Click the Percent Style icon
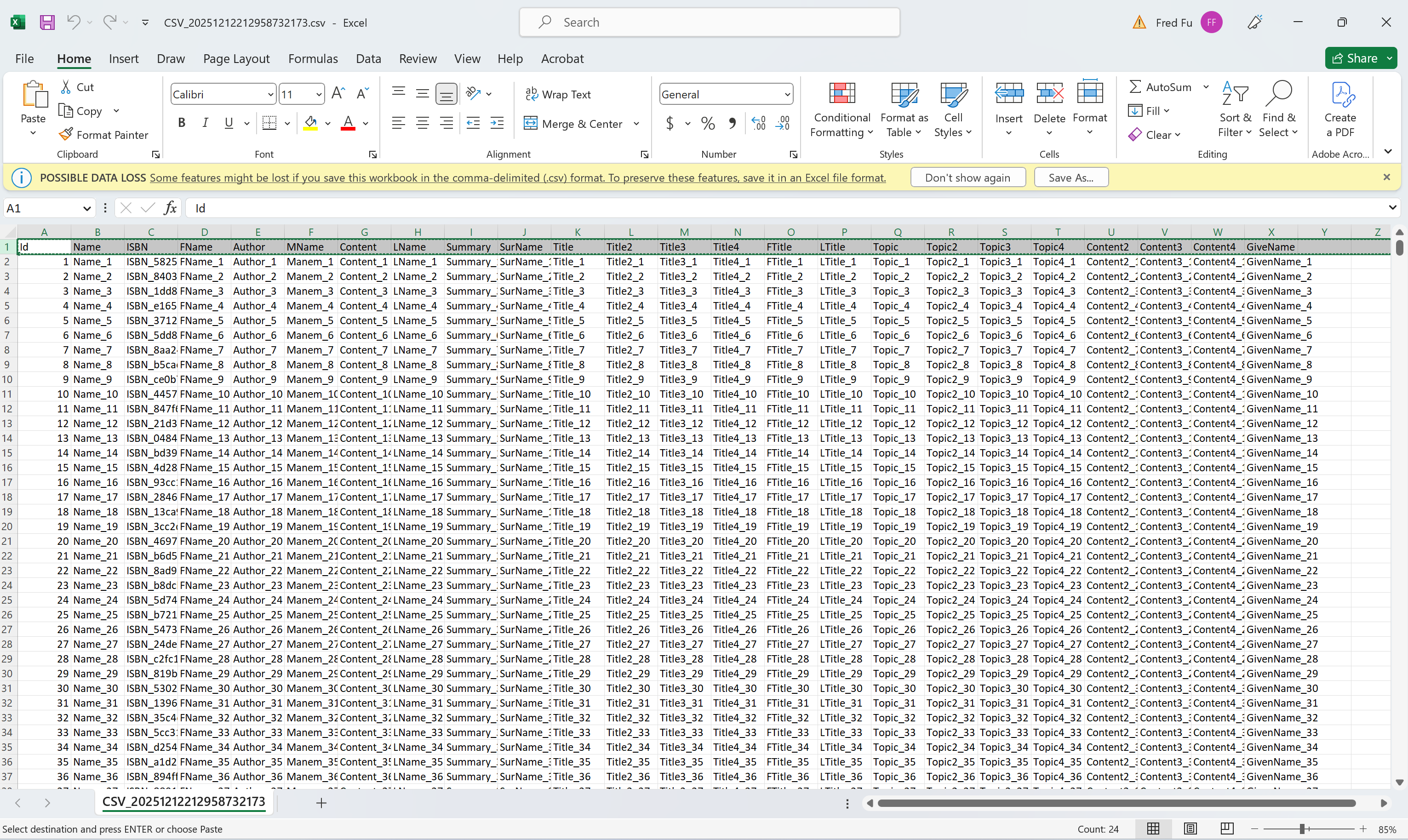This screenshot has width=1408, height=840. (708, 123)
